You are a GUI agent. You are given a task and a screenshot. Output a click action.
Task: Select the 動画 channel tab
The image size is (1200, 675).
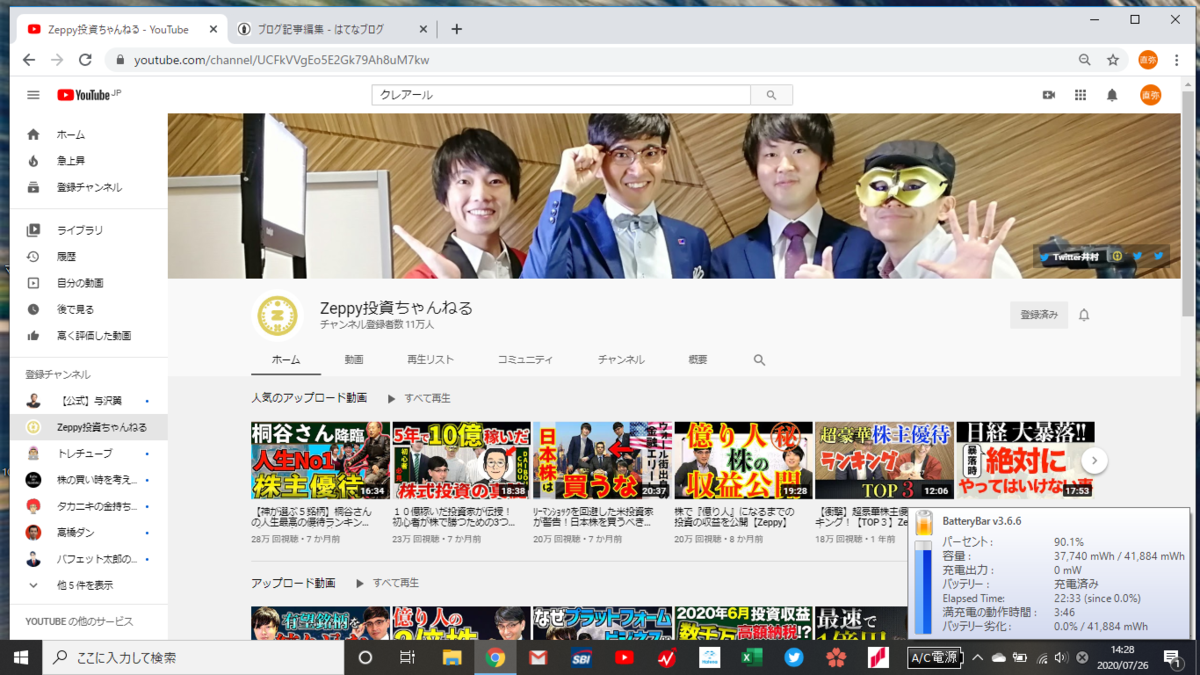coord(354,360)
